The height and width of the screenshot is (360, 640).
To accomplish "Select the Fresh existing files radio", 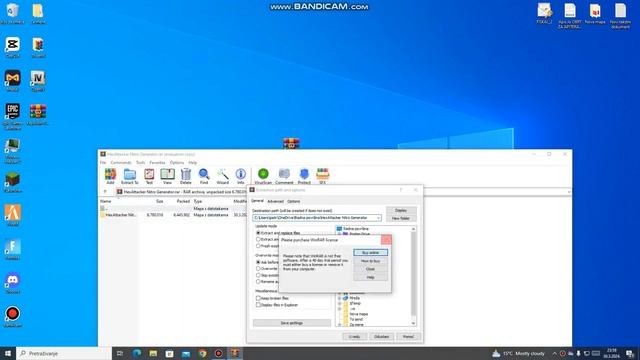I will click(258, 246).
